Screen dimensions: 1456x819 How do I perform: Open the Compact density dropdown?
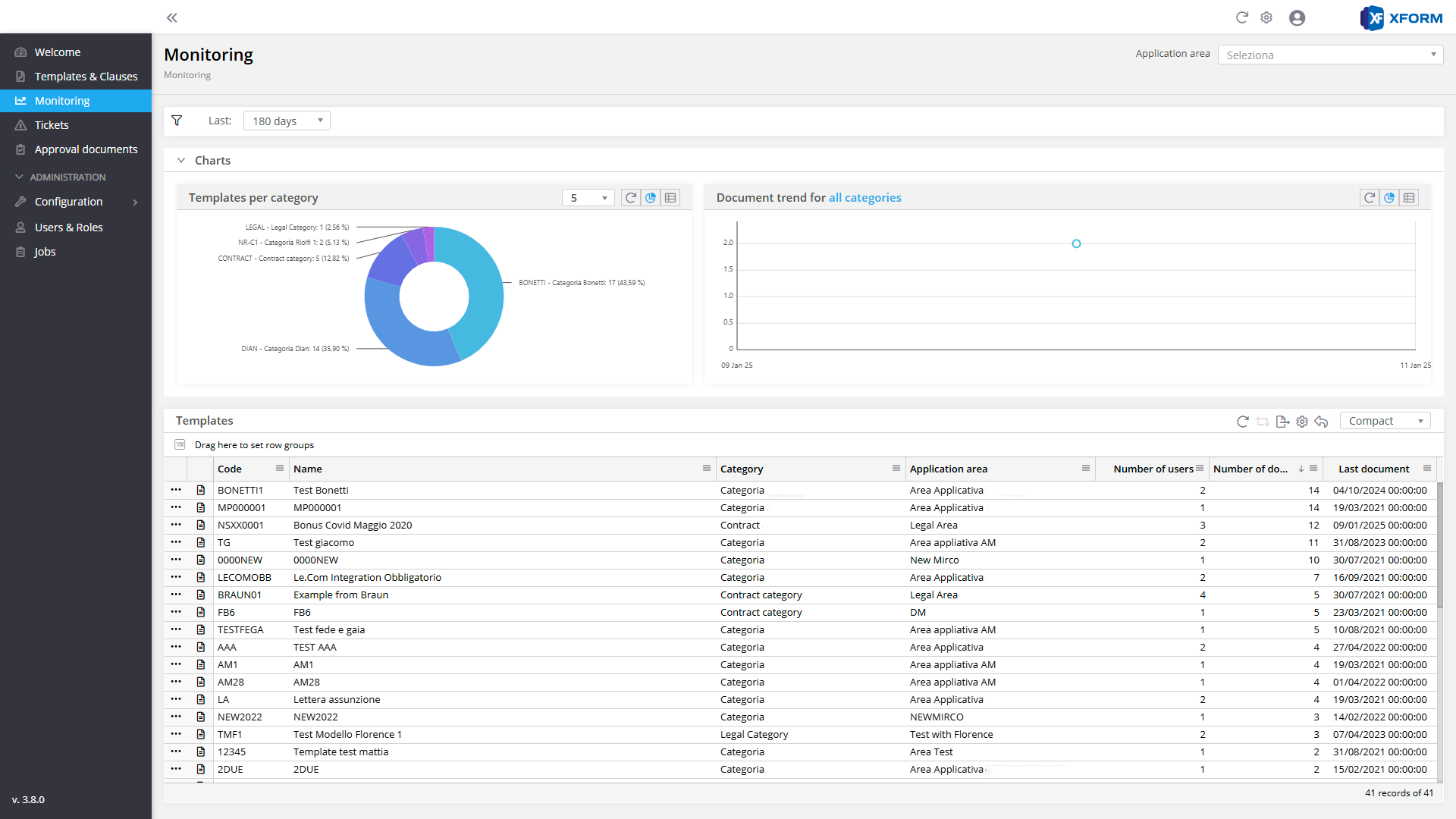[1385, 421]
